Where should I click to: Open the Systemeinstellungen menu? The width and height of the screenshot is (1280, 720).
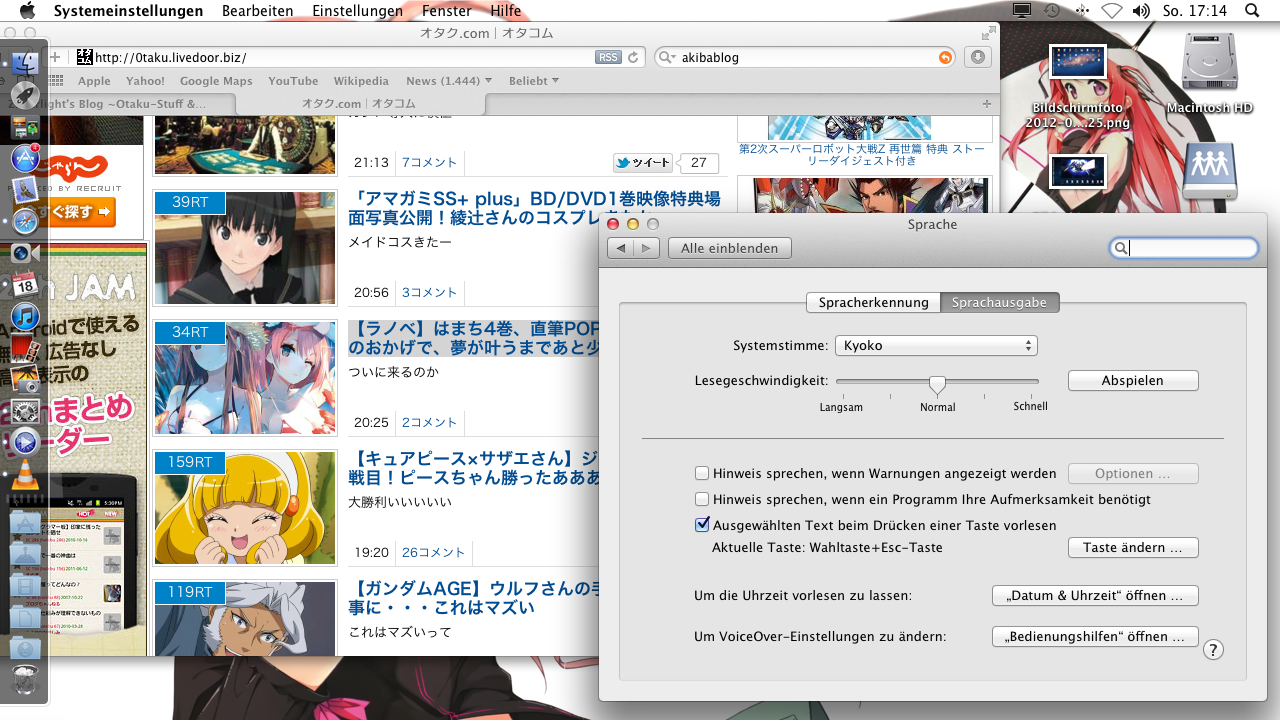128,11
